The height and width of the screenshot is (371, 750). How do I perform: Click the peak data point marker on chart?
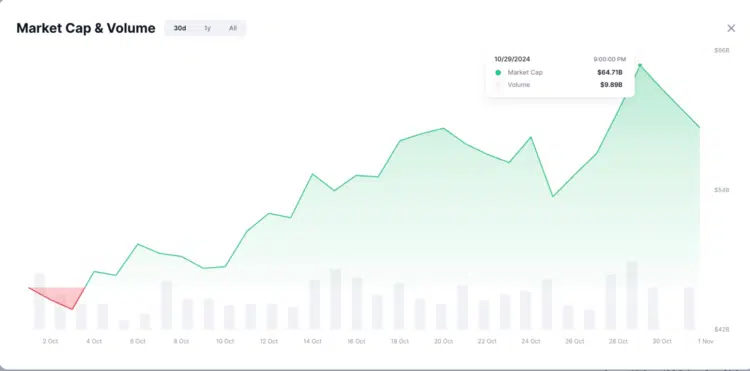point(640,65)
